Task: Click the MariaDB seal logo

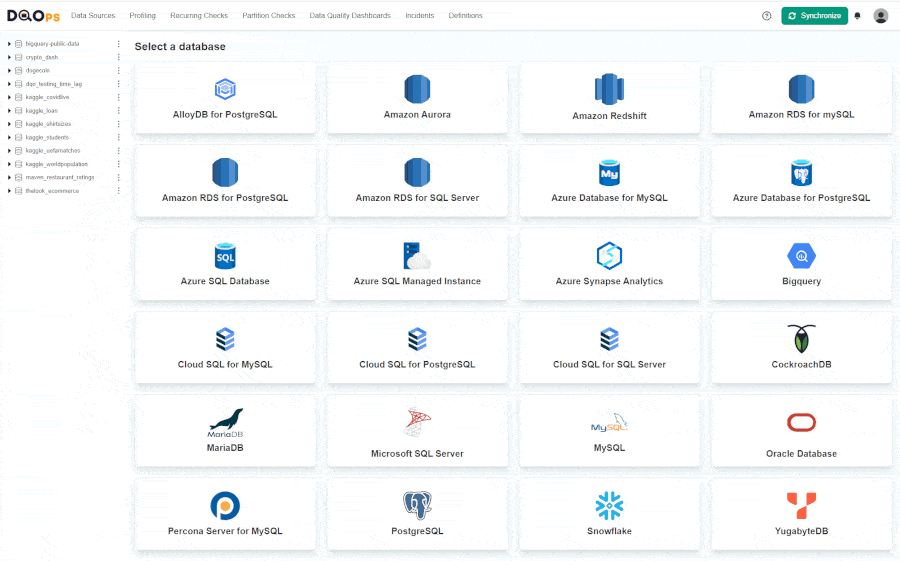Action: pos(225,421)
